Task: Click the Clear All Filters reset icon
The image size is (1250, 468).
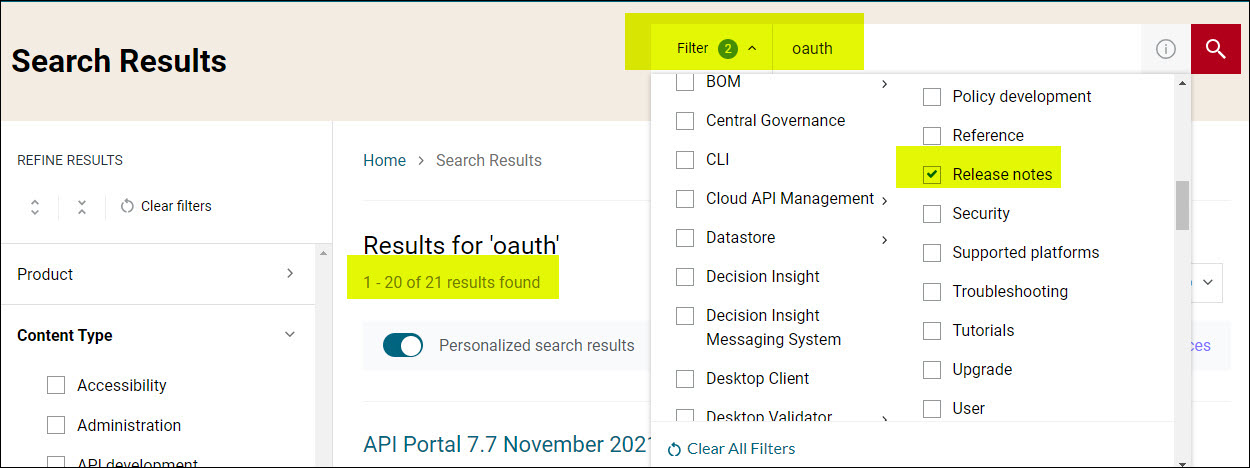Action: click(x=674, y=449)
